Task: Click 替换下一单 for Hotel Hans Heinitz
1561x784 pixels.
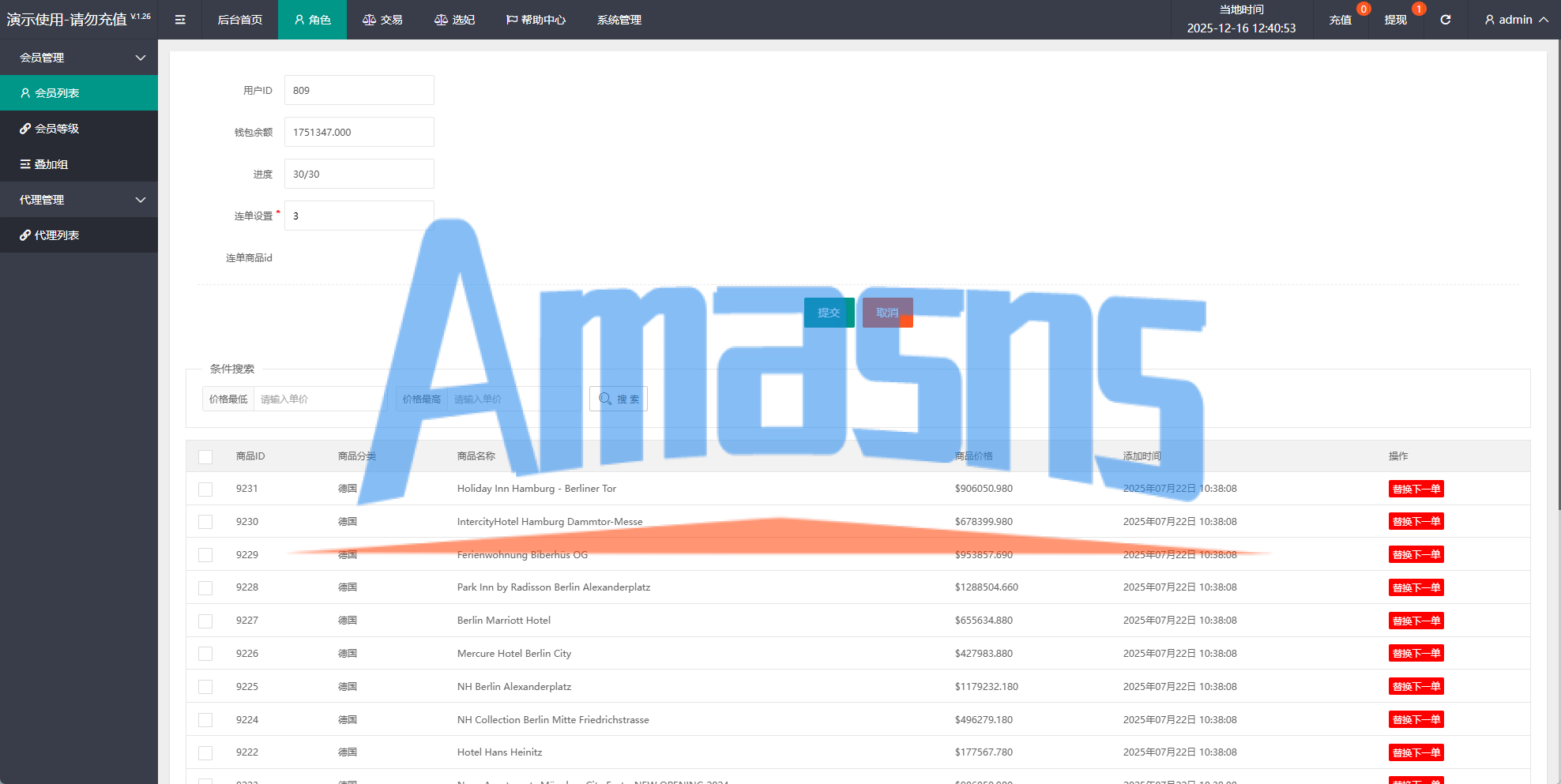Action: click(x=1416, y=752)
